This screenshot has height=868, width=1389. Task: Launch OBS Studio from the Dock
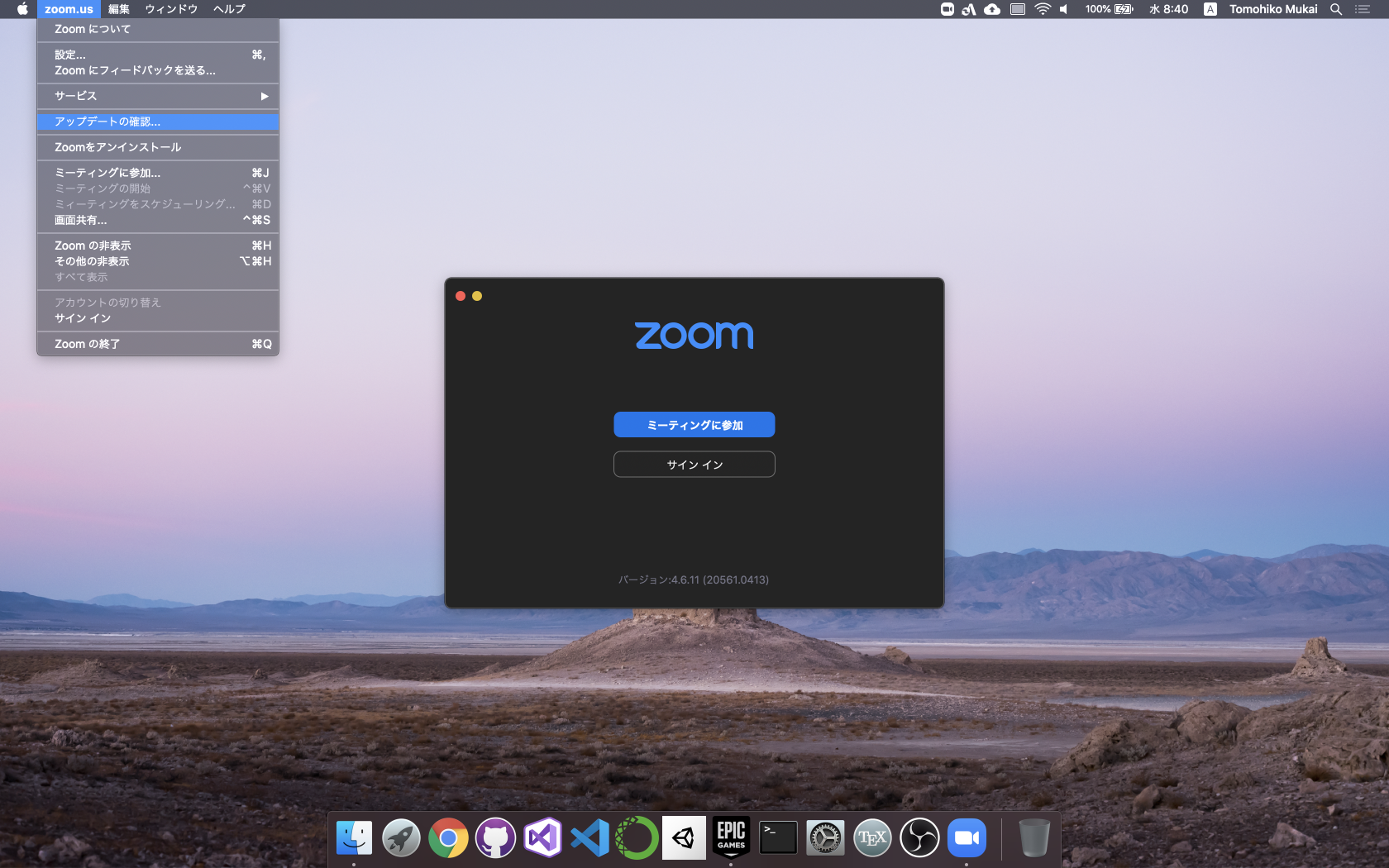coord(919,837)
